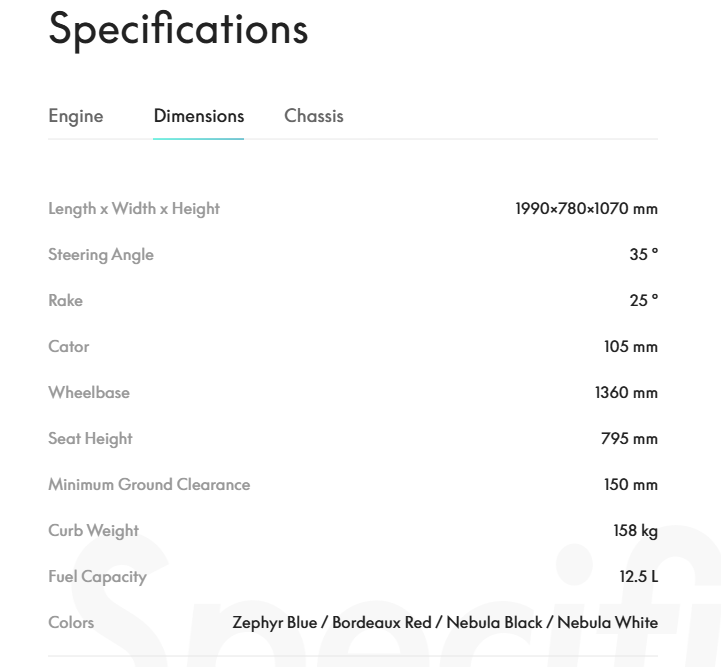The height and width of the screenshot is (667, 721).
Task: Click the Minimum Ground Clearance label
Action: (149, 485)
